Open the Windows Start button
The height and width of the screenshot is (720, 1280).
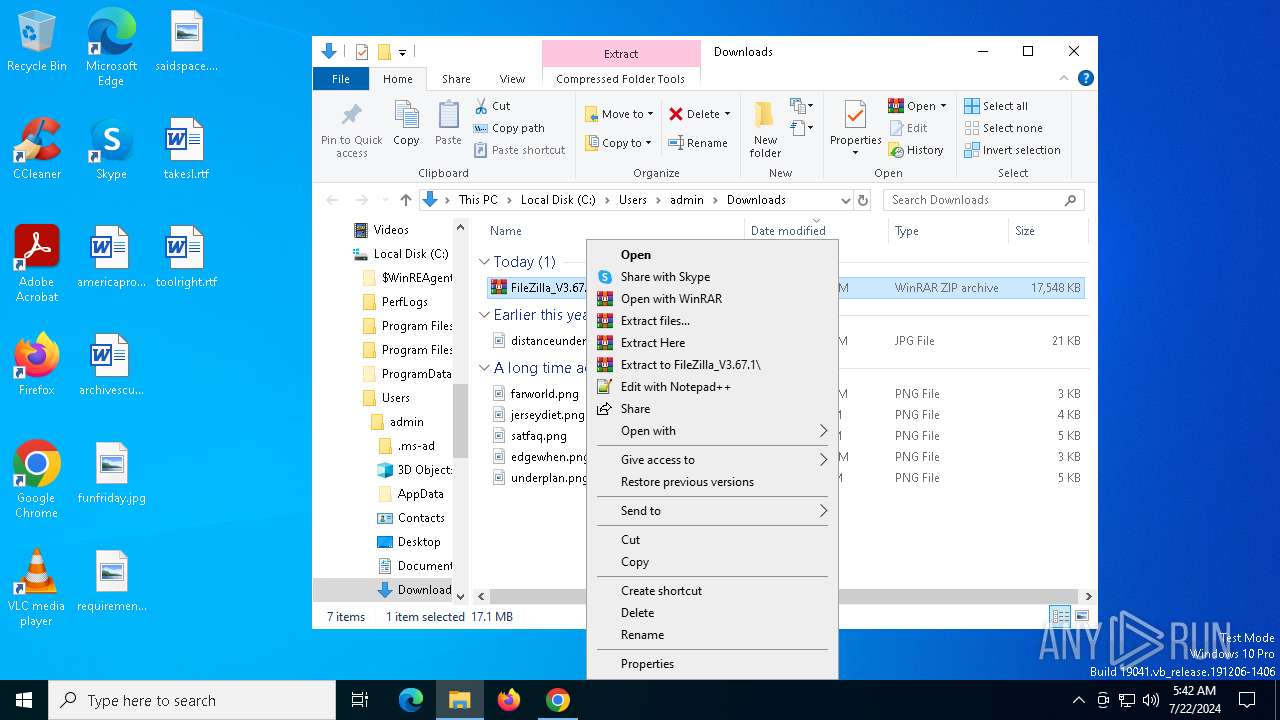pyautogui.click(x=24, y=700)
